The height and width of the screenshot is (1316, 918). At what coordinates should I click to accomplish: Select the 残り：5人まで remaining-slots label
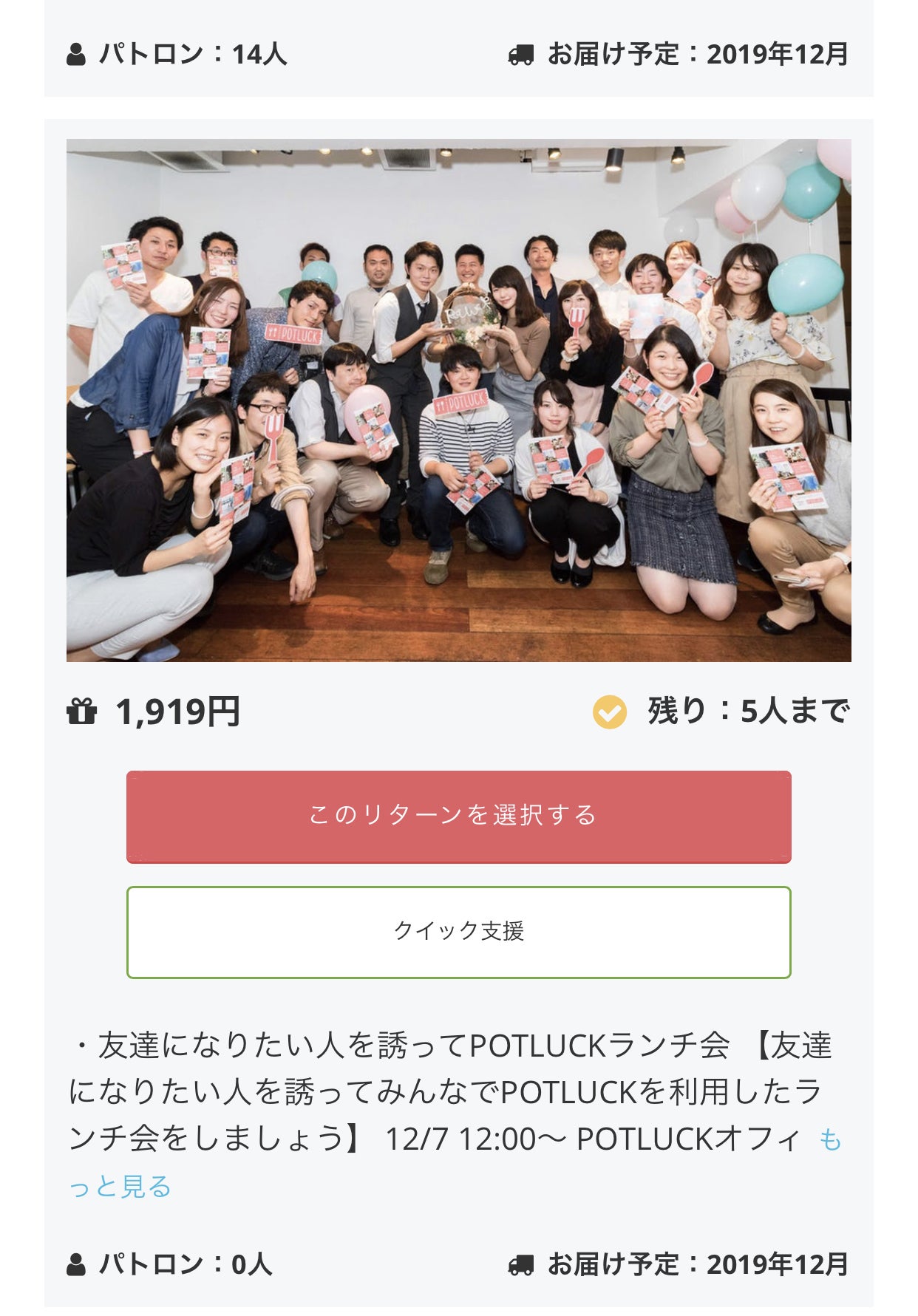point(748,711)
